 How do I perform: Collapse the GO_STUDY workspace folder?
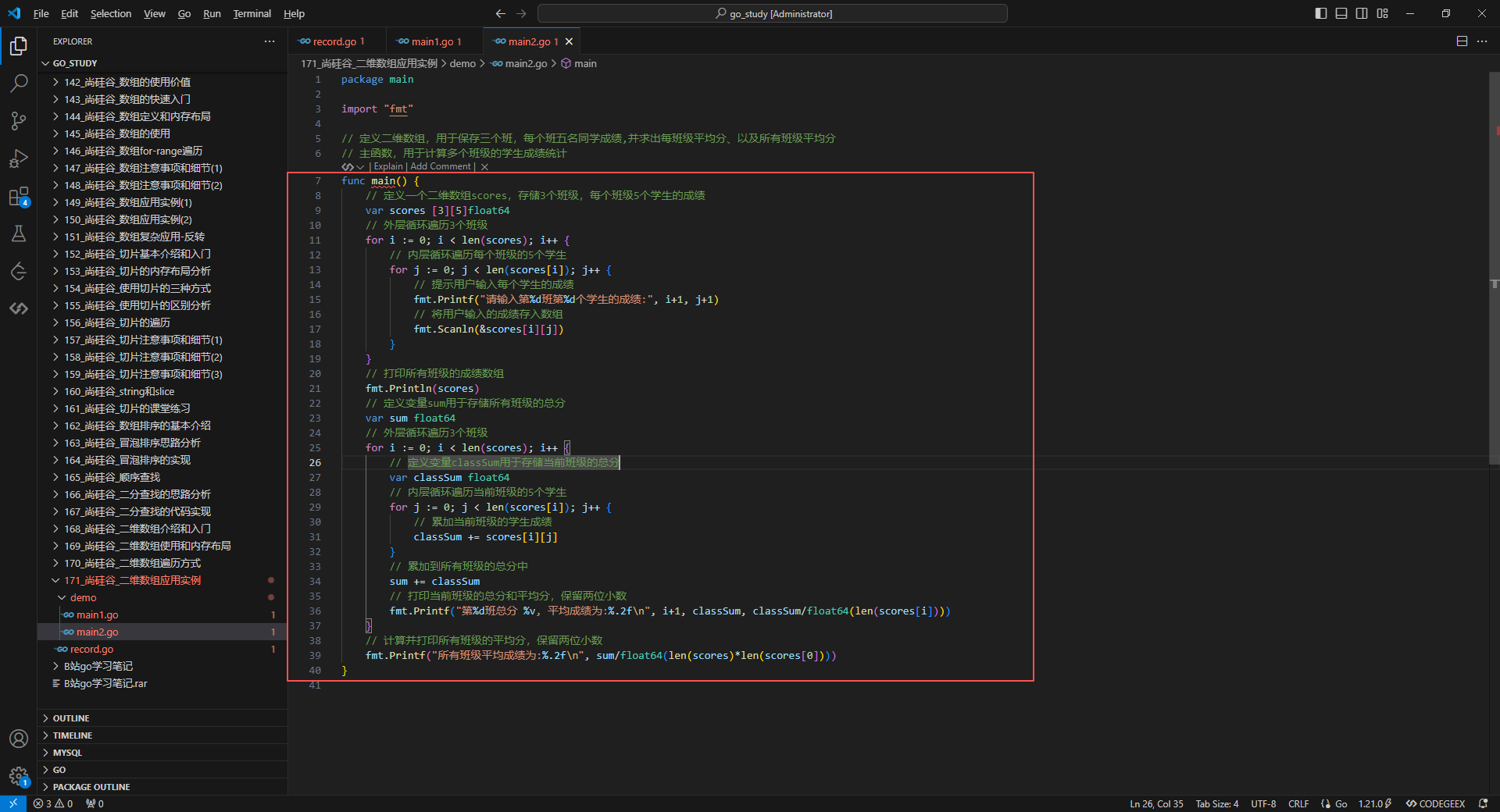(x=162, y=63)
